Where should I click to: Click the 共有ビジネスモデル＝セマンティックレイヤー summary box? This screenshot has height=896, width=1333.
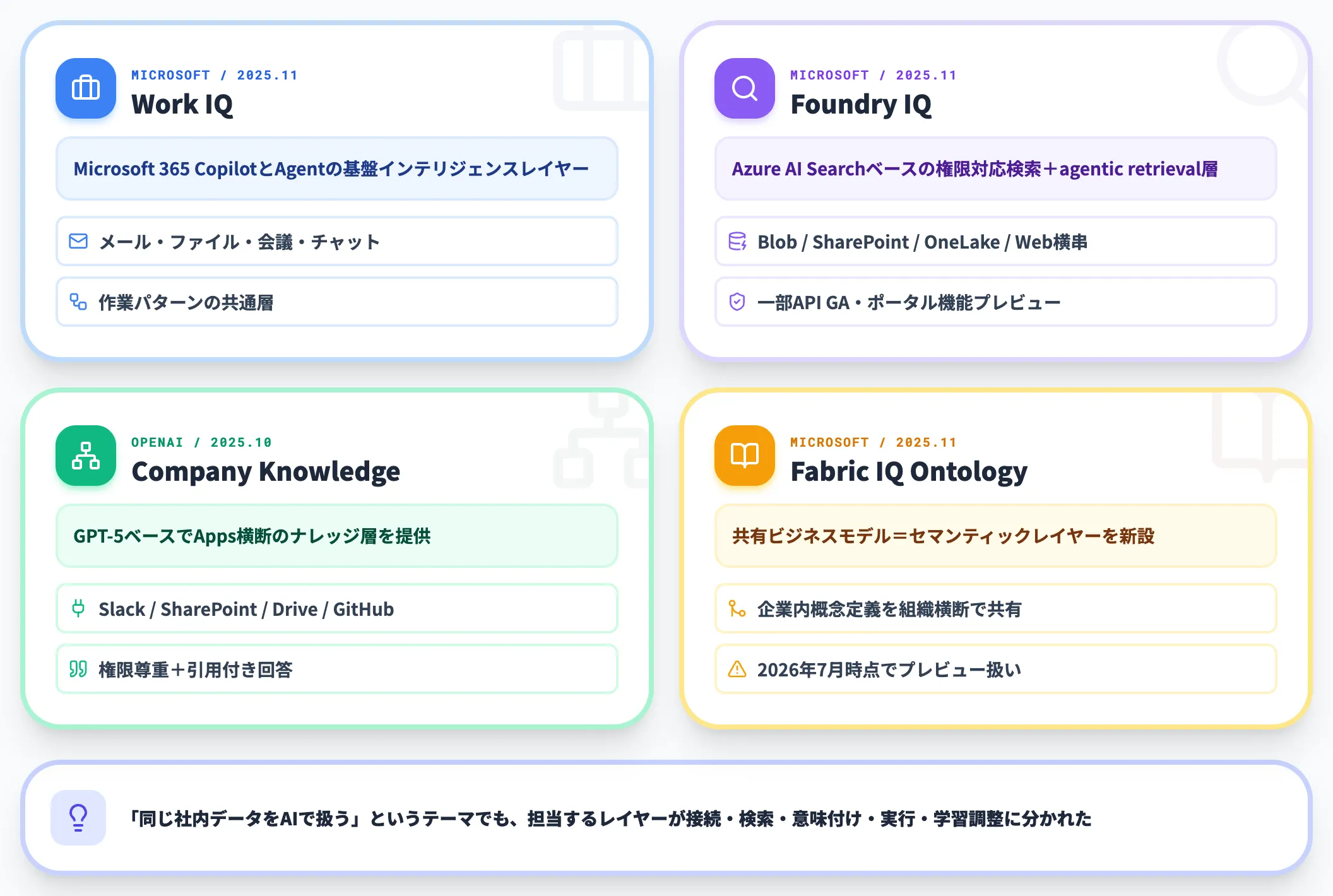click(x=996, y=536)
